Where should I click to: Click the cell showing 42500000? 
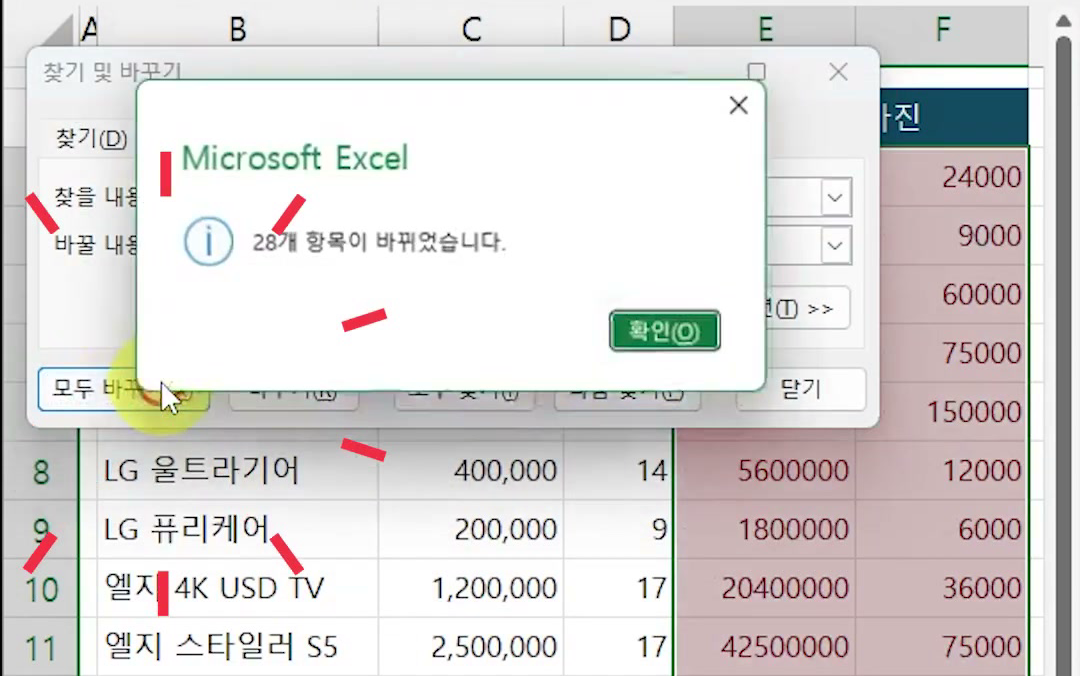click(765, 647)
